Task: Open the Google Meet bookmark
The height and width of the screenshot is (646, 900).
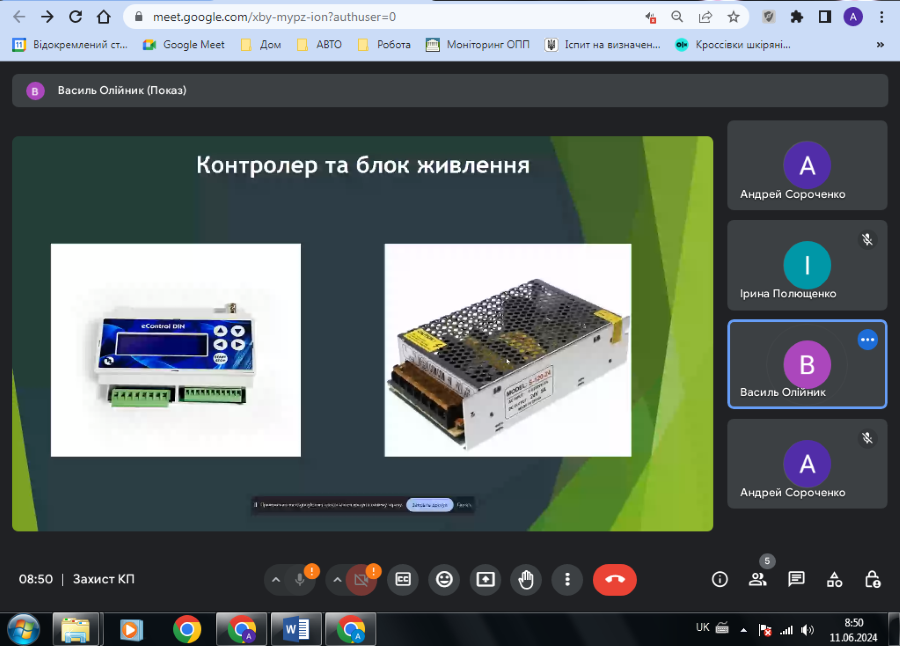Action: click(x=184, y=44)
